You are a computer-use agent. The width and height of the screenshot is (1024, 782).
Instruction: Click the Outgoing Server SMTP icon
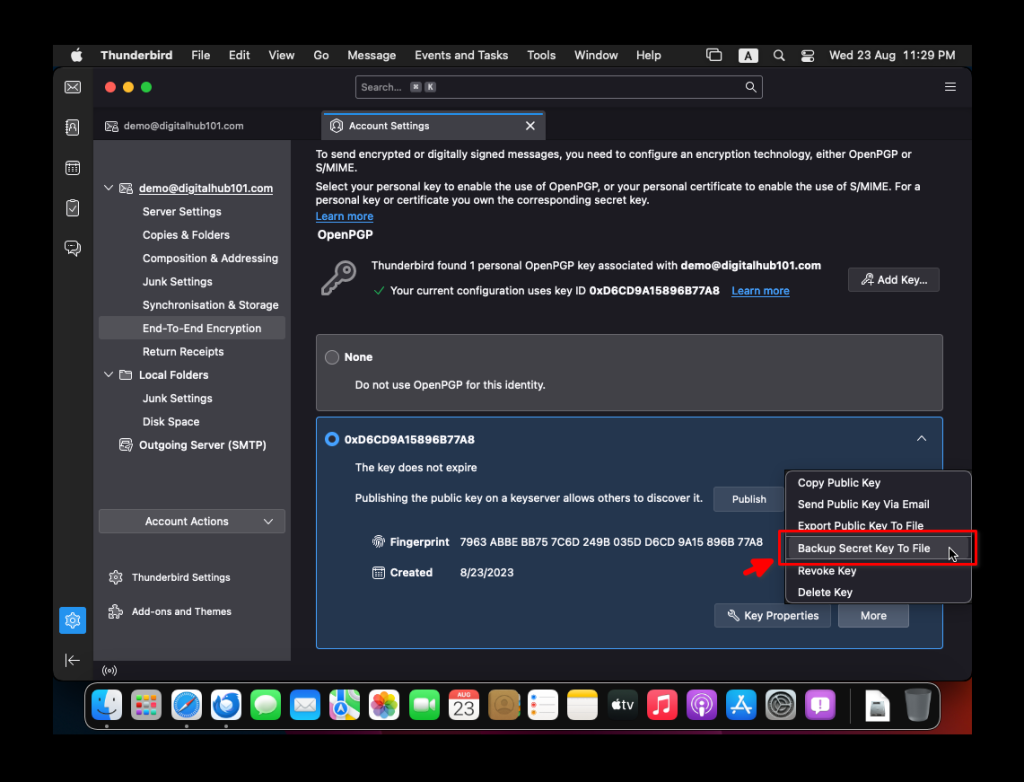tap(125, 445)
